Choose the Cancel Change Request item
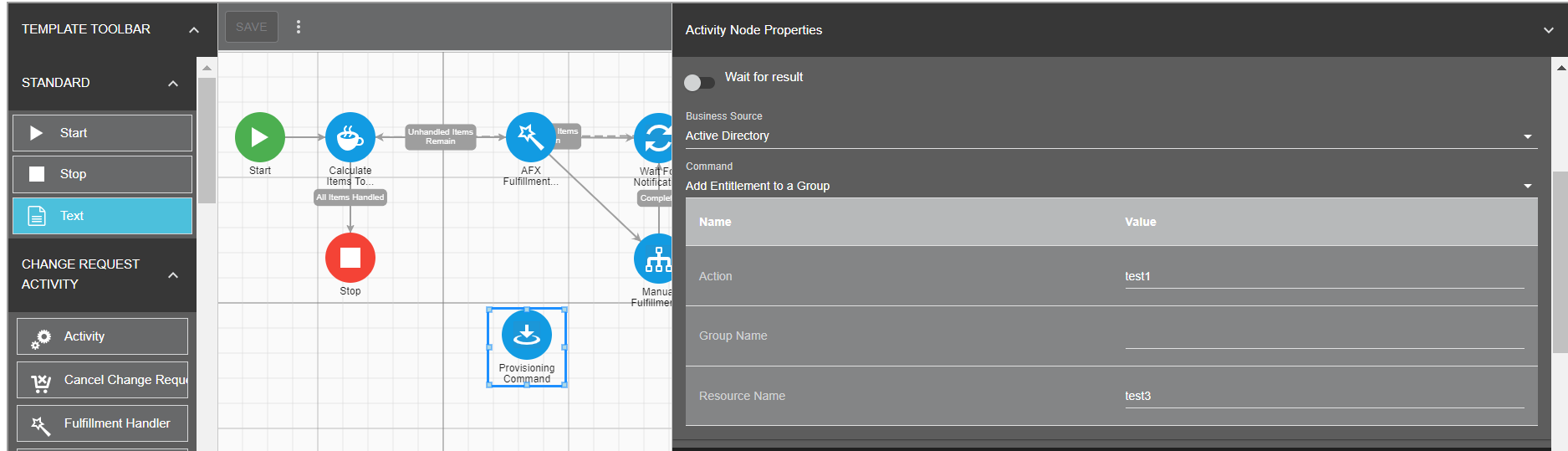The height and width of the screenshot is (451, 1568). click(x=102, y=380)
